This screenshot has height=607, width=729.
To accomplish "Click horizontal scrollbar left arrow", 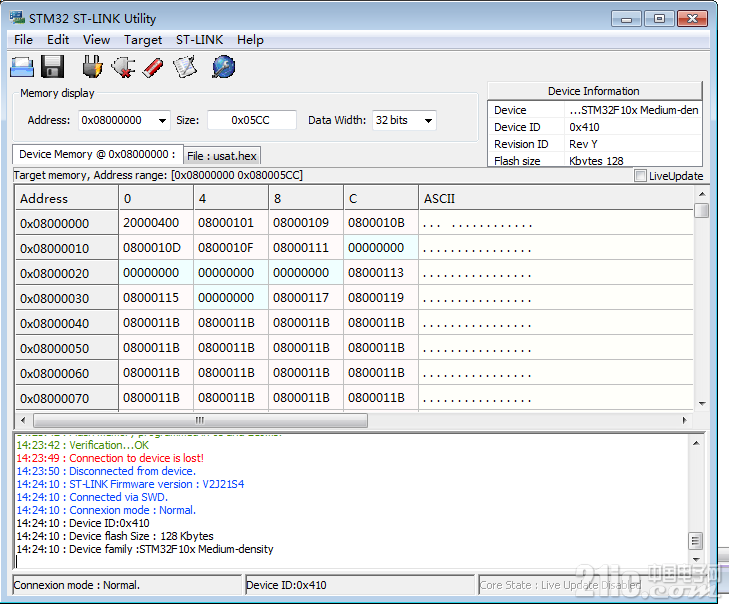I will [x=23, y=421].
